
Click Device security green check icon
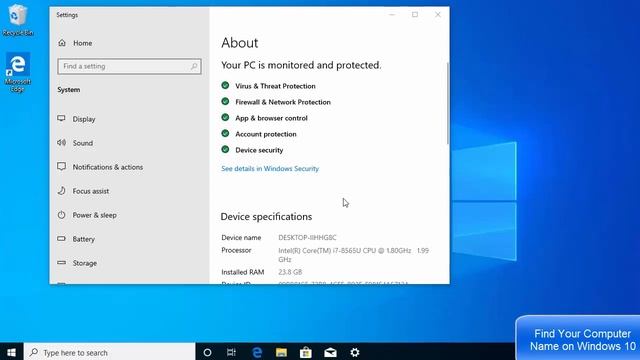tap(225, 149)
